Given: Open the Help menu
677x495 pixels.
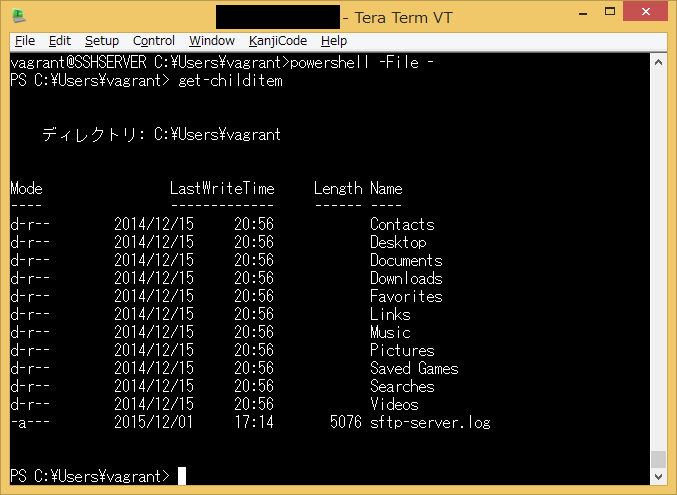Looking at the screenshot, I should [x=334, y=41].
